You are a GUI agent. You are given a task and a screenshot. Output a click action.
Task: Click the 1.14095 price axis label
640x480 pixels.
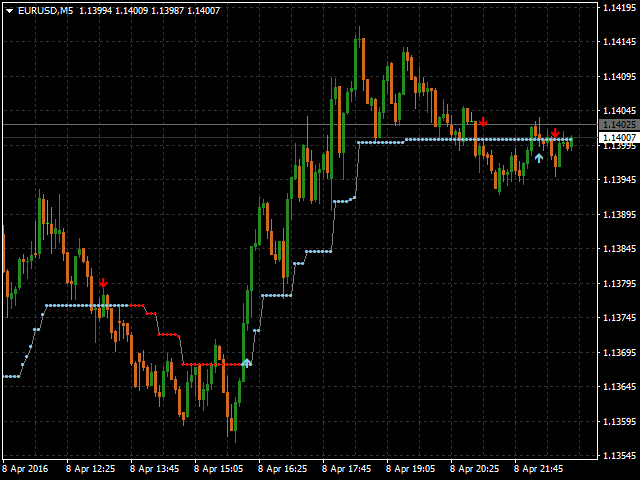[619, 76]
